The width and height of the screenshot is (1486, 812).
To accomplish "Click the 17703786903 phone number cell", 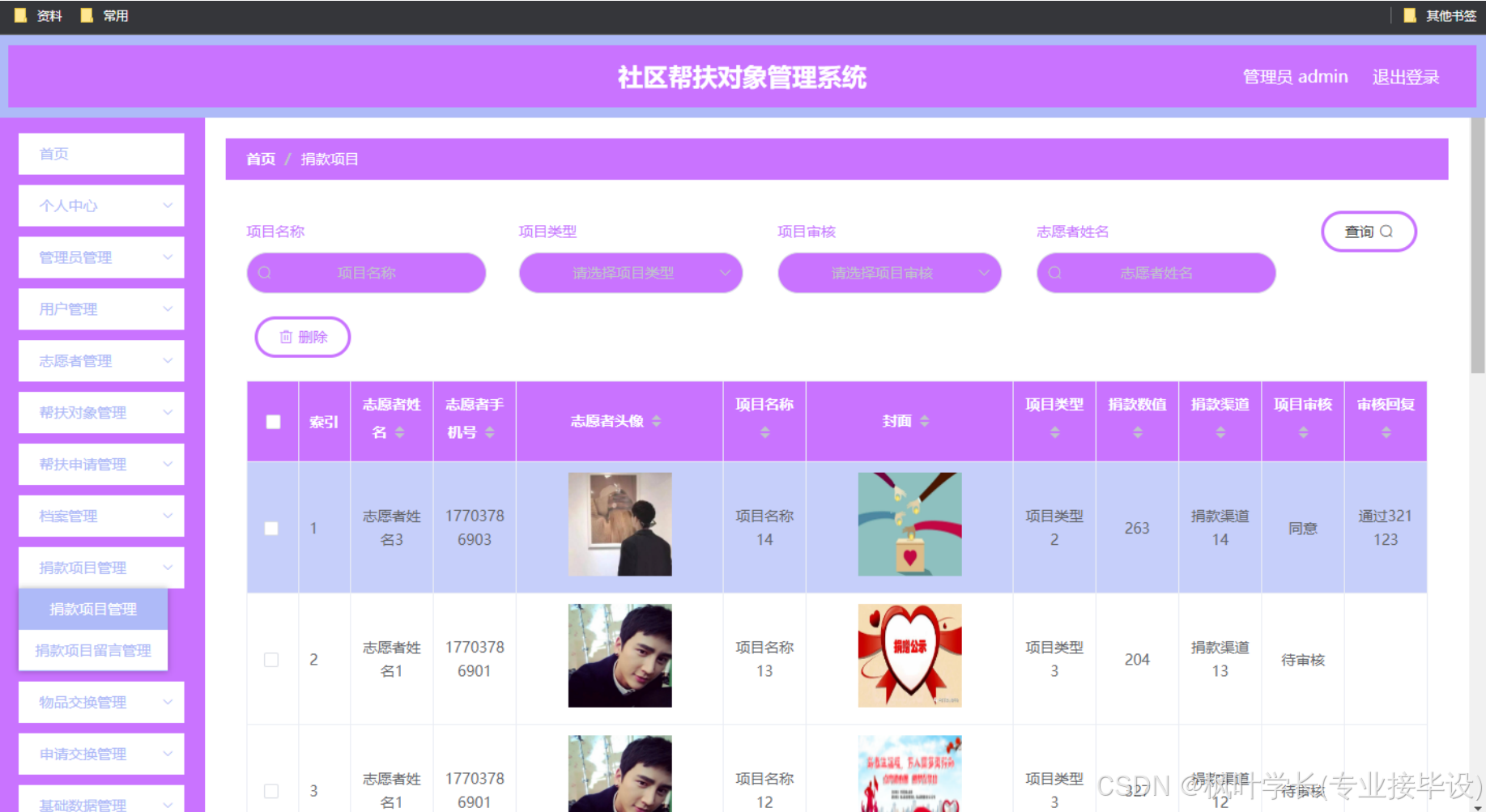I will click(475, 528).
